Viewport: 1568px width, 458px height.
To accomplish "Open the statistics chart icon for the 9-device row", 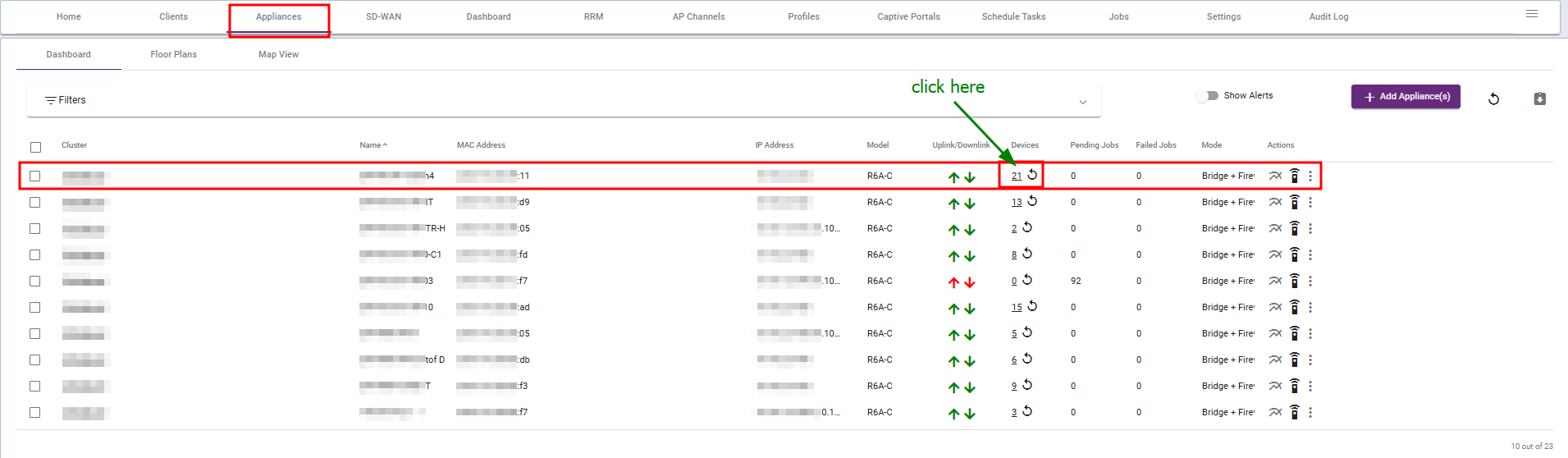I will 1275,386.
